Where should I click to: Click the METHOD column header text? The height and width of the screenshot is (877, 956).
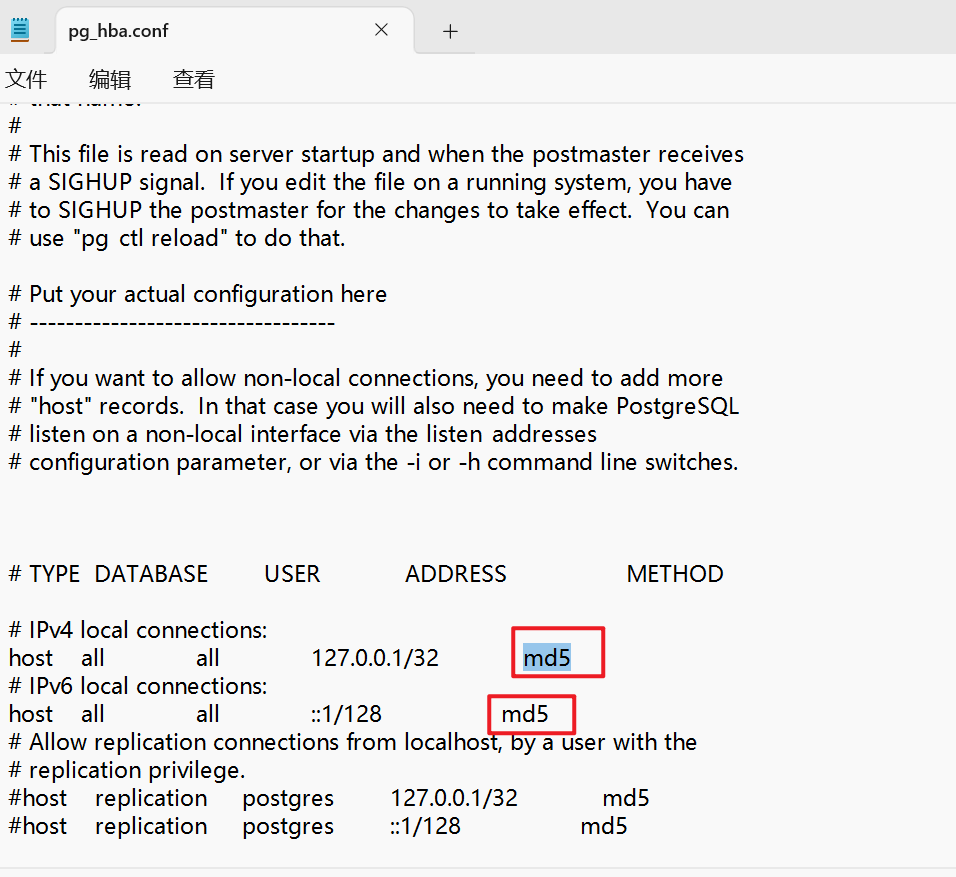click(x=675, y=574)
